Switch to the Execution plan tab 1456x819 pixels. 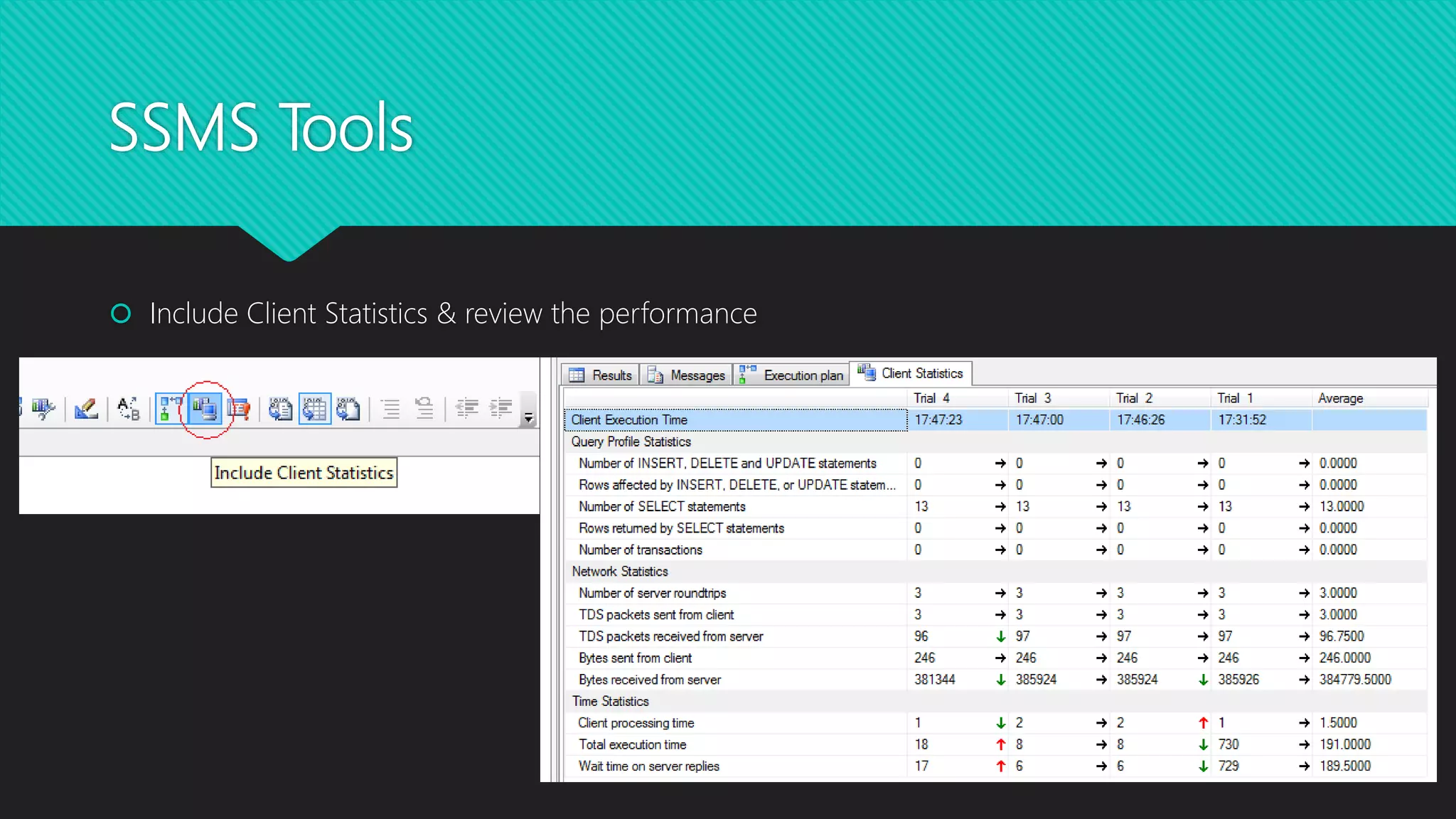pos(791,375)
